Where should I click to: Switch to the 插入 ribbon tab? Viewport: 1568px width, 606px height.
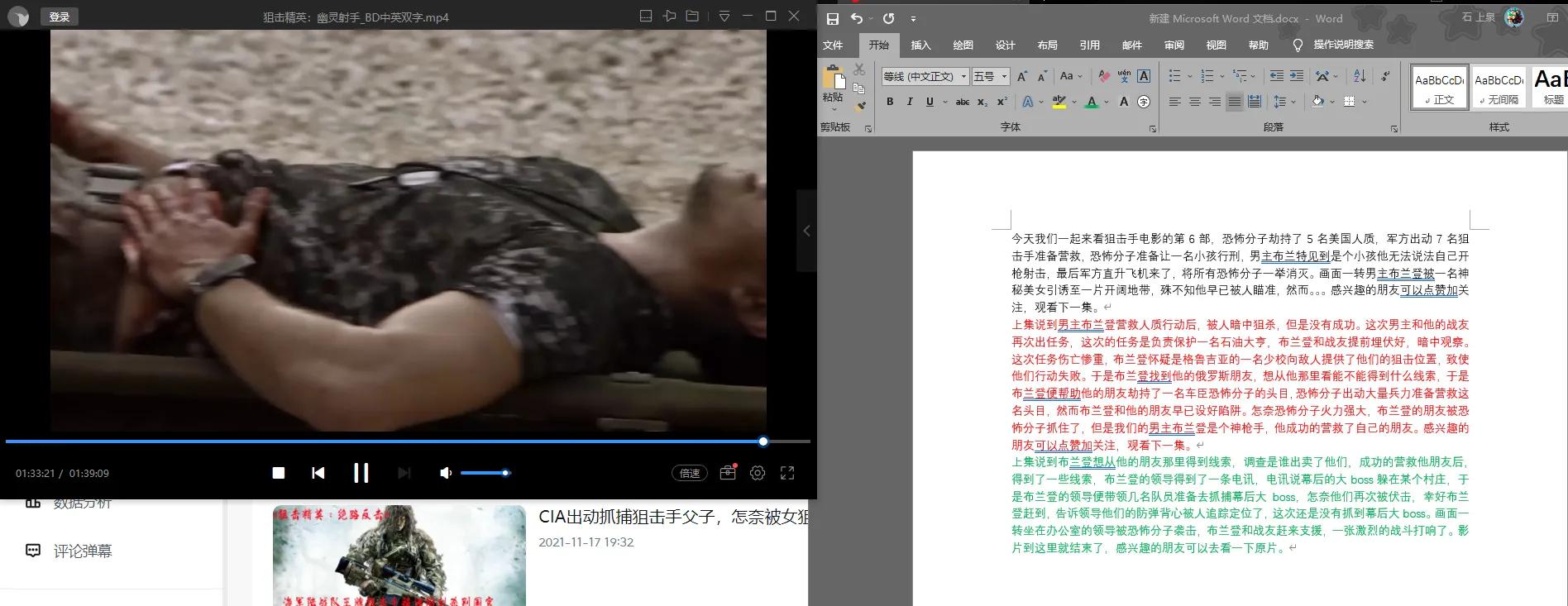[x=920, y=45]
